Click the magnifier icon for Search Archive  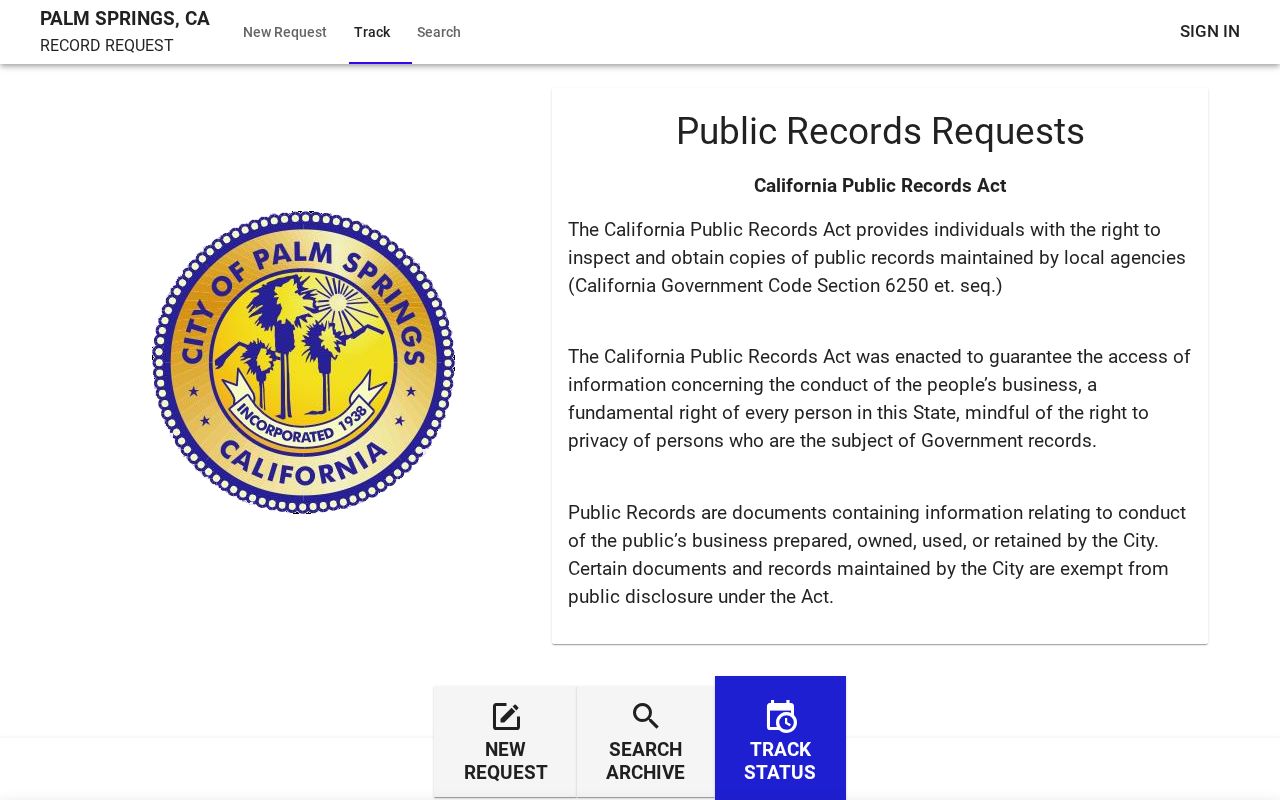click(646, 716)
